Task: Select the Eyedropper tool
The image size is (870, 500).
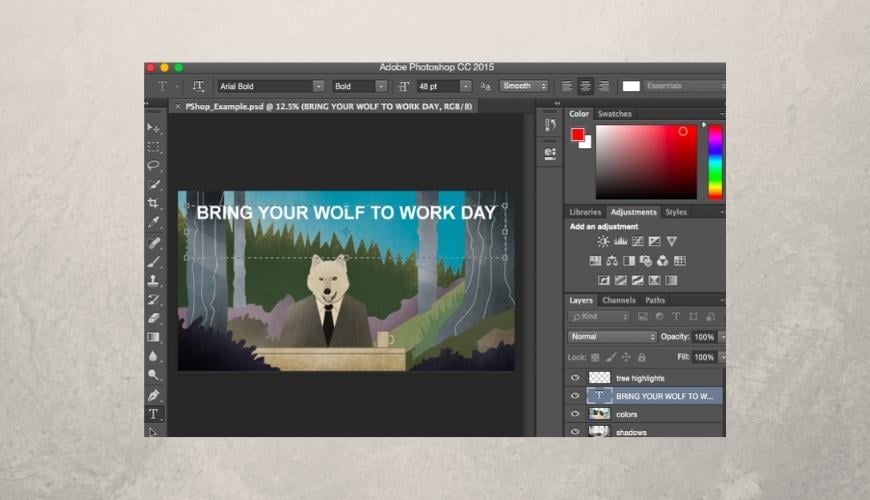Action: tap(154, 222)
